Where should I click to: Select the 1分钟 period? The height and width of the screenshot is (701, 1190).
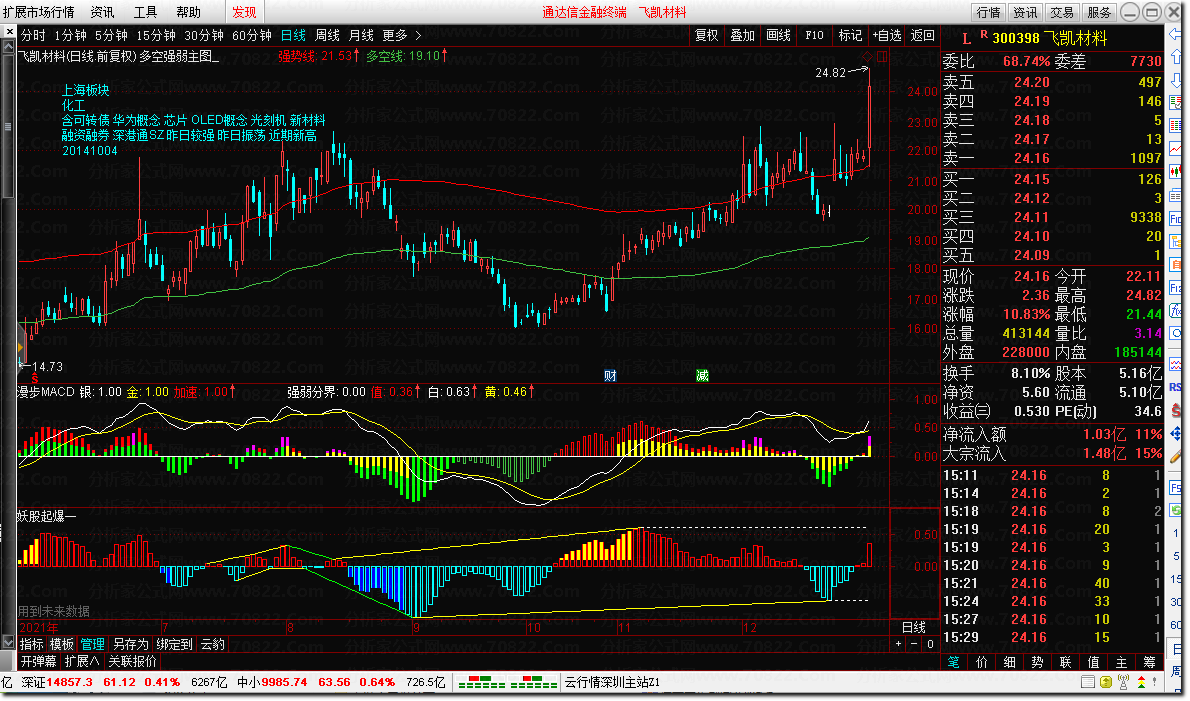pos(70,35)
